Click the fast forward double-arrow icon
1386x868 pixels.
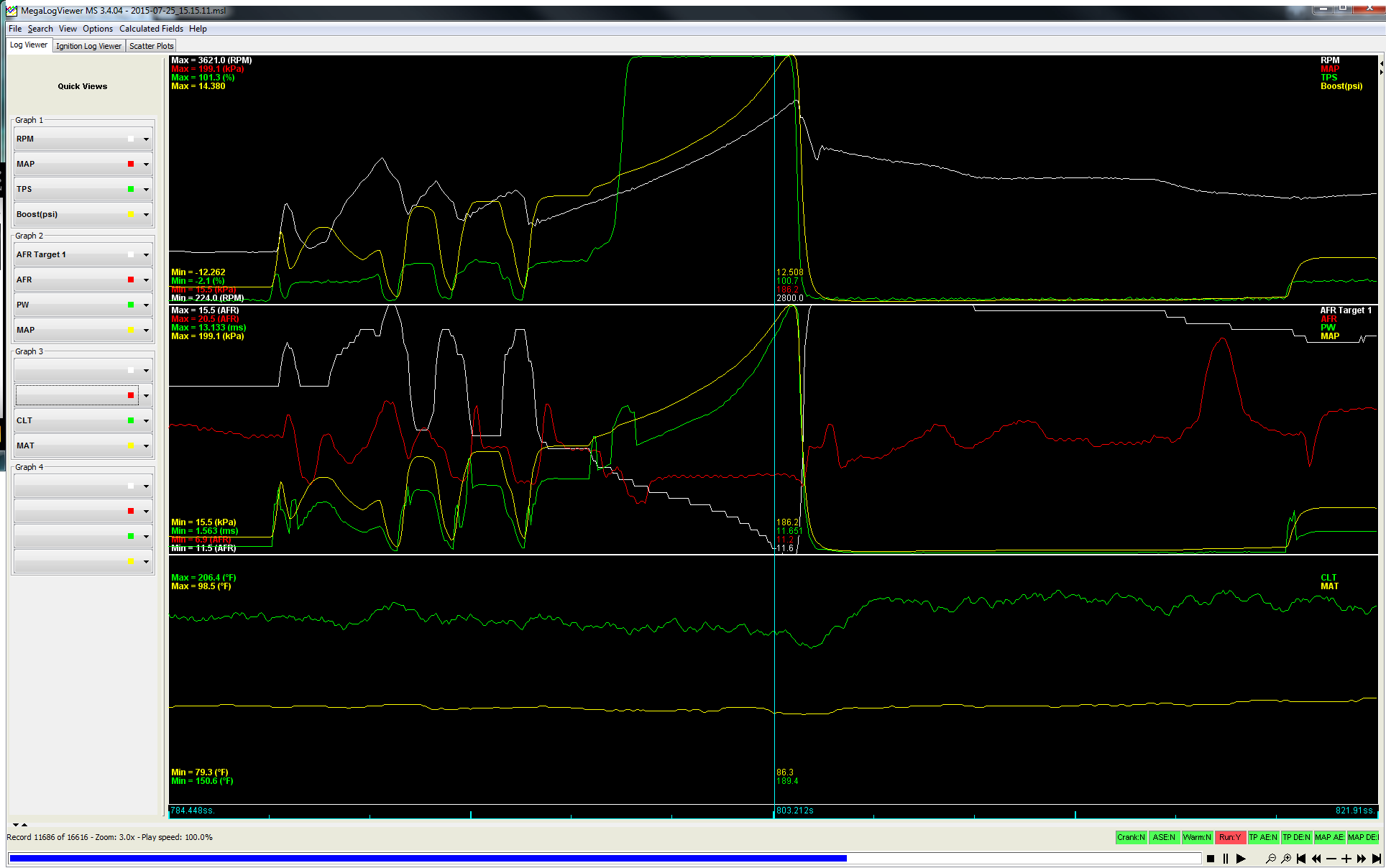[1362, 859]
